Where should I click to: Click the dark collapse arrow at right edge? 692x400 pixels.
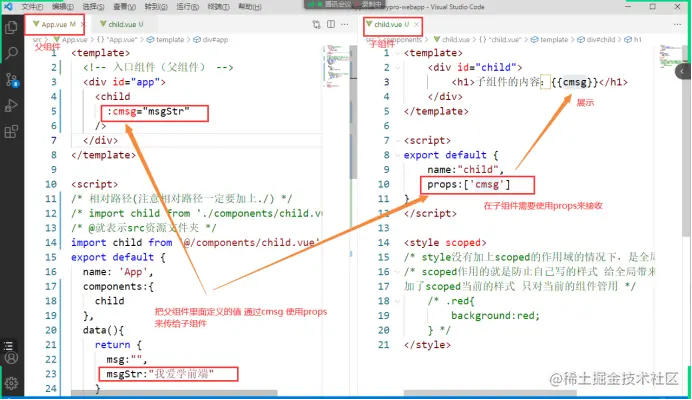coord(682,71)
